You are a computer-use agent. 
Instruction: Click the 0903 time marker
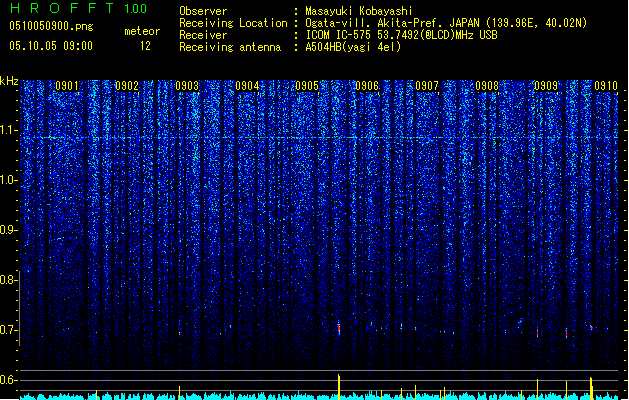187,86
